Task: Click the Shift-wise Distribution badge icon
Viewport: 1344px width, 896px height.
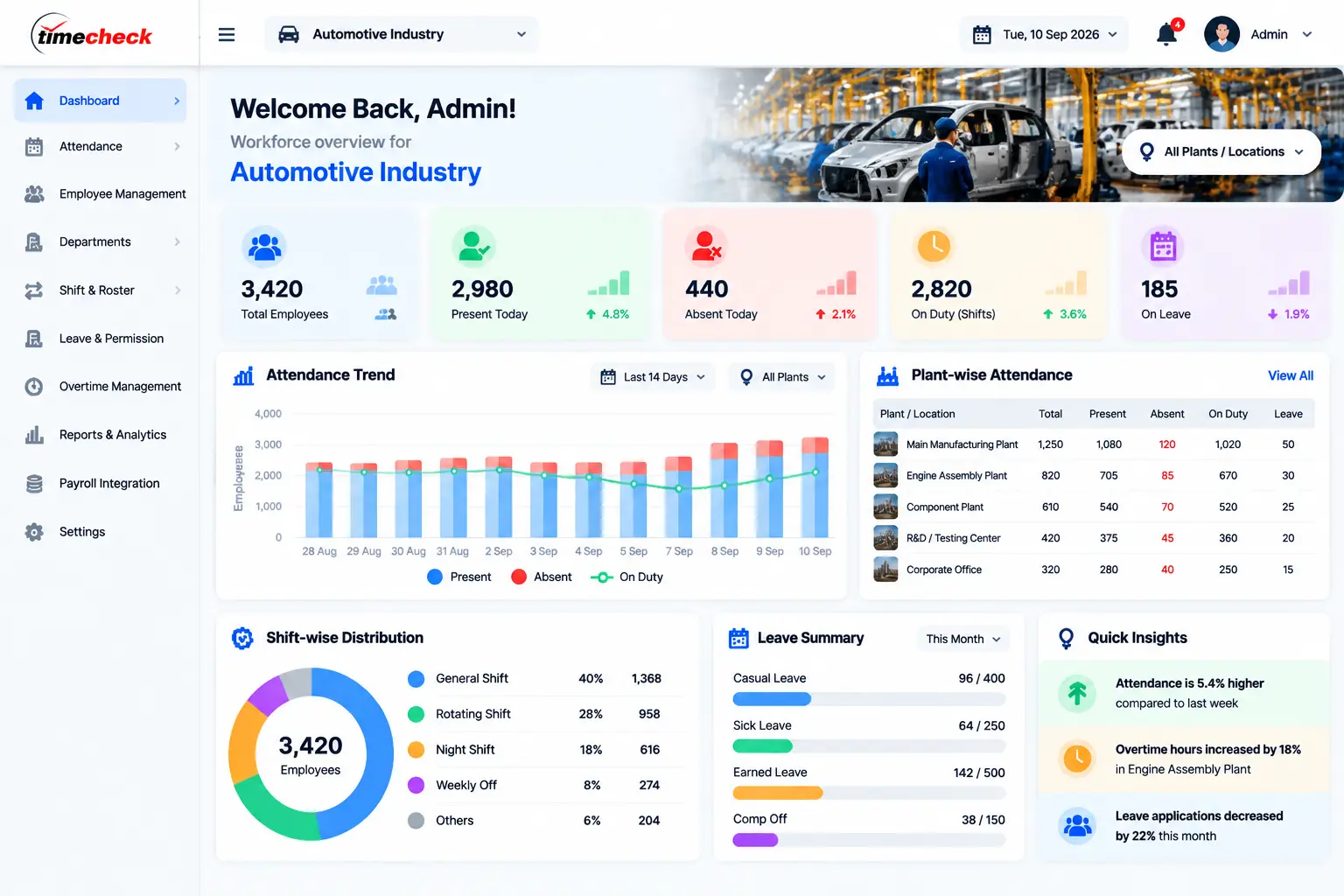Action: (x=242, y=638)
